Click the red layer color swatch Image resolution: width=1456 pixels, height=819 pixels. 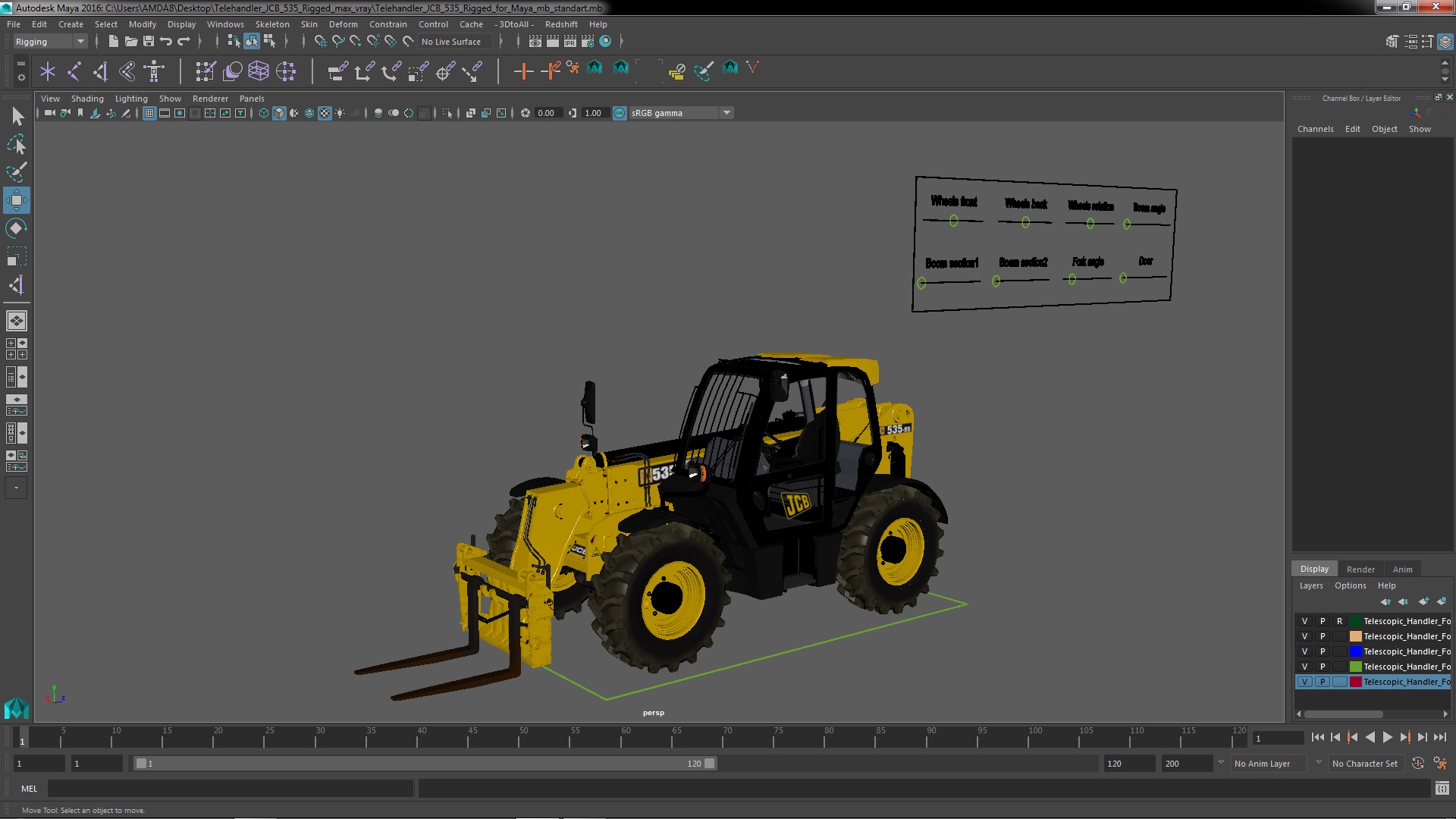coord(1355,682)
